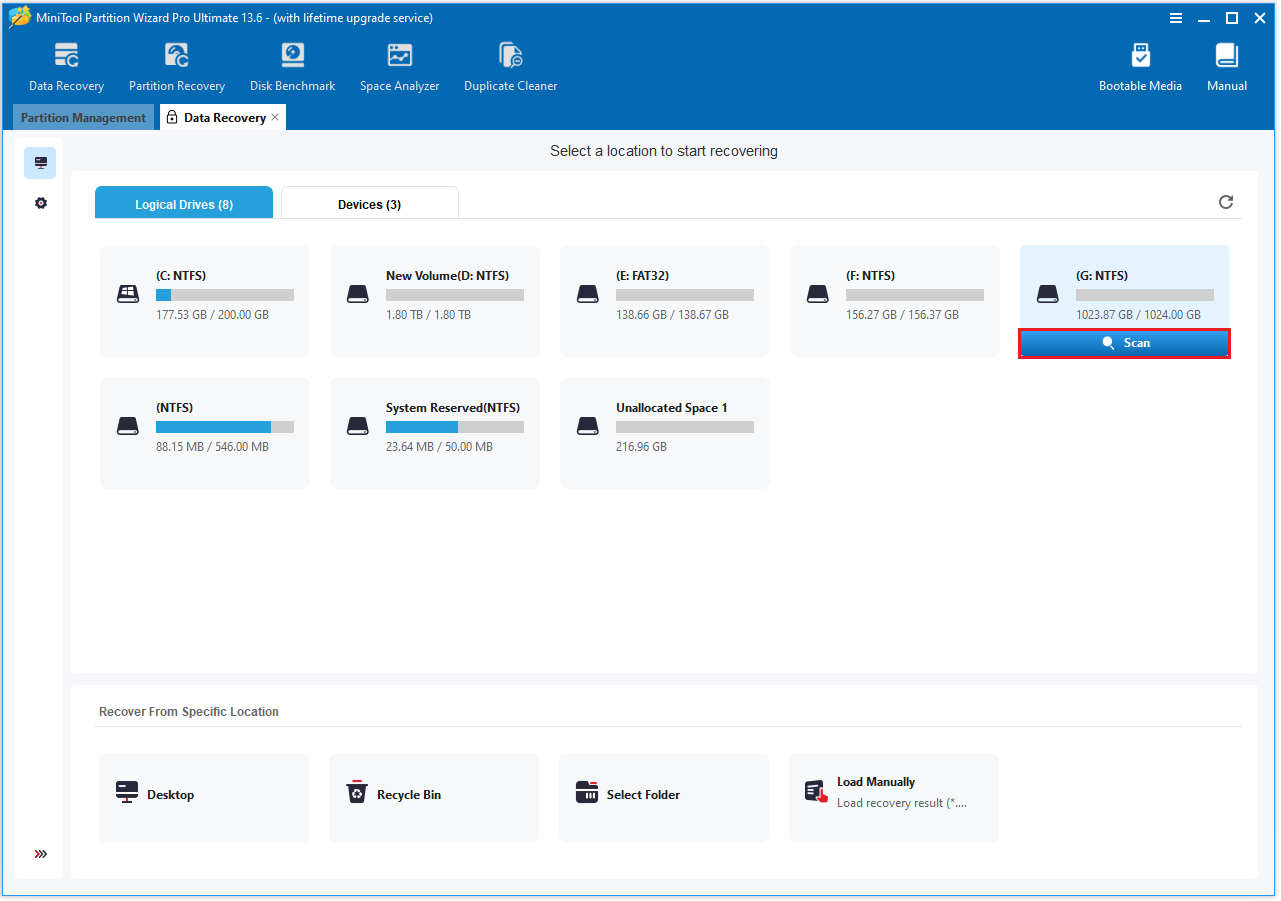Switch to the Logical Drives (8) tab
Image resolution: width=1281 pixels, height=901 pixels.
184,203
